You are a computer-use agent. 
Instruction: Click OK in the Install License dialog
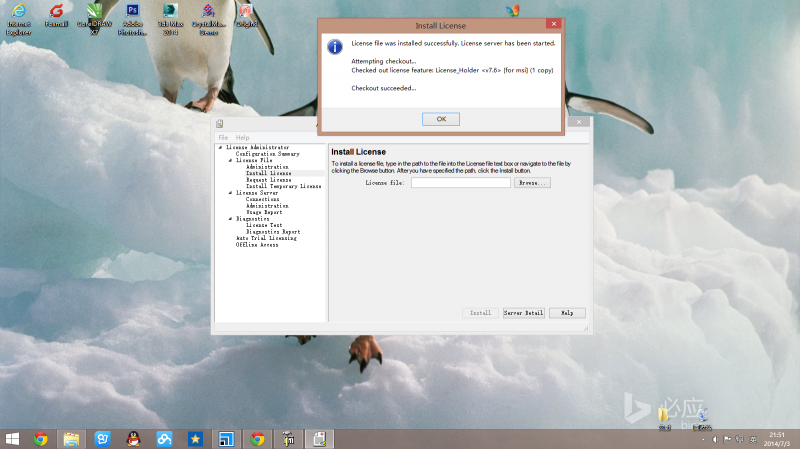point(441,119)
